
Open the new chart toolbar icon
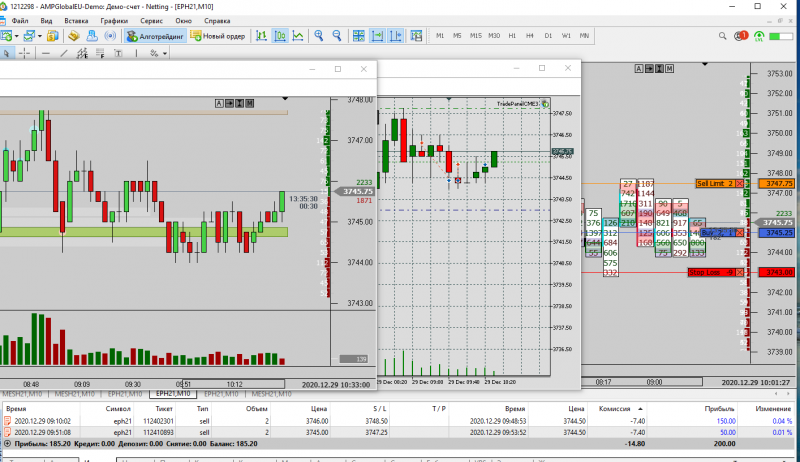7,36
